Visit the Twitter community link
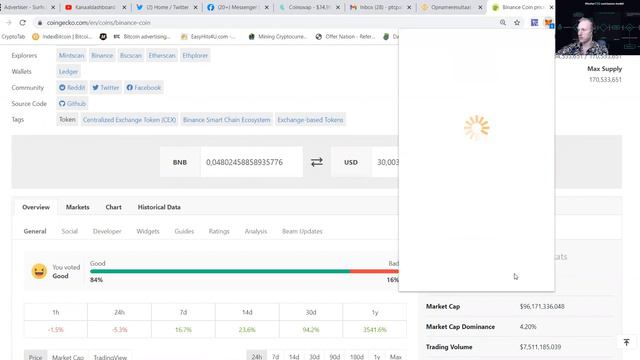Image resolution: width=640 pixels, height=360 pixels. click(x=105, y=88)
